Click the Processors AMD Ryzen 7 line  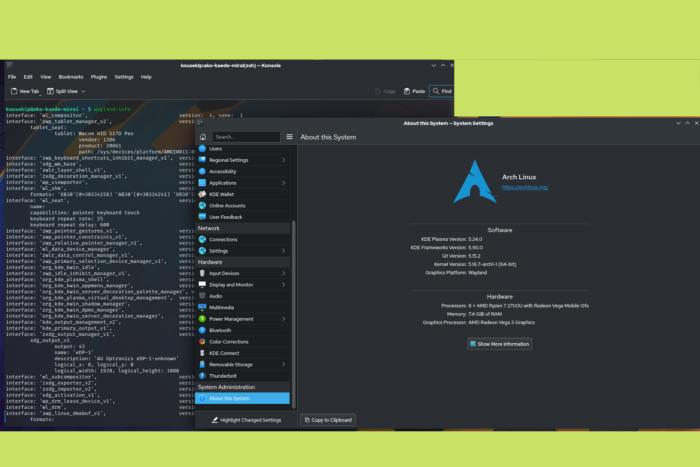pos(515,306)
